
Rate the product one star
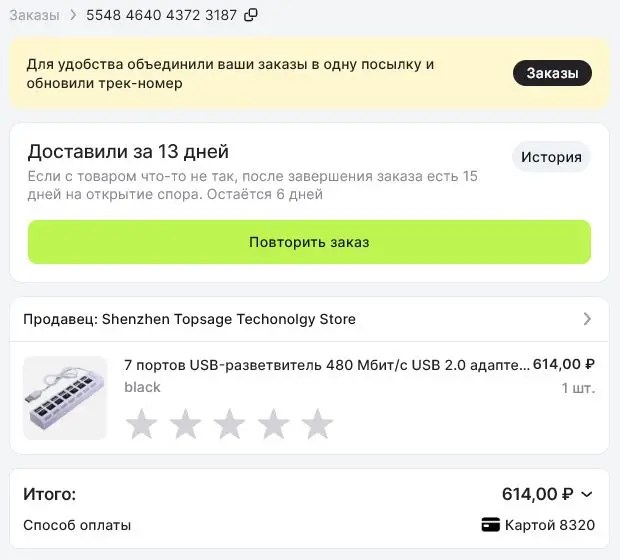(x=142, y=424)
